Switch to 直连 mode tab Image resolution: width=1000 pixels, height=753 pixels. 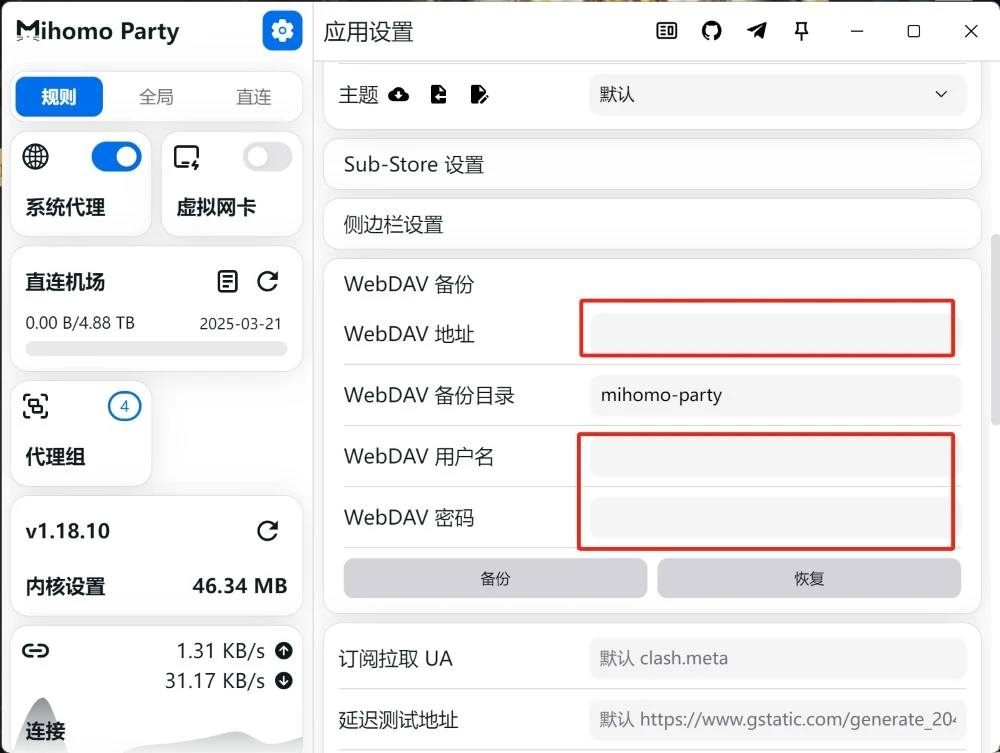pyautogui.click(x=254, y=97)
